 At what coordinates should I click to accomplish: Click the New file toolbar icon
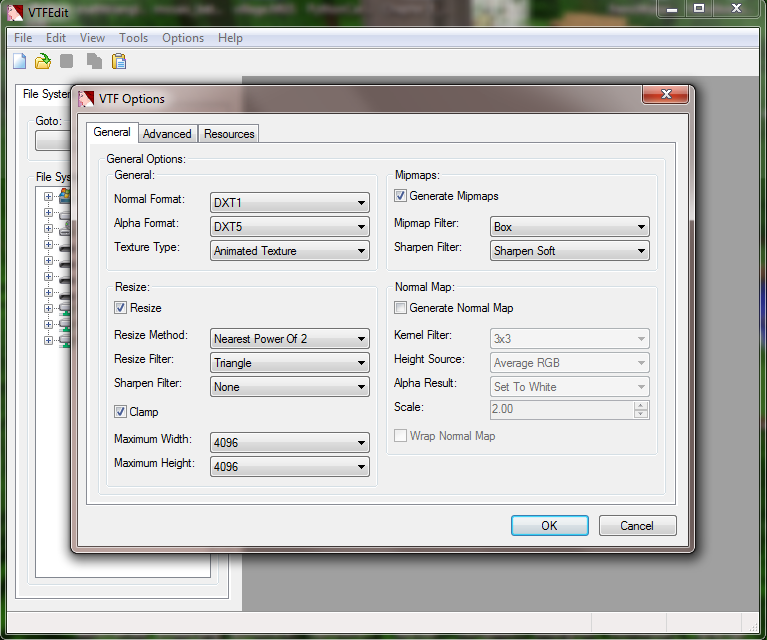pyautogui.click(x=20, y=61)
